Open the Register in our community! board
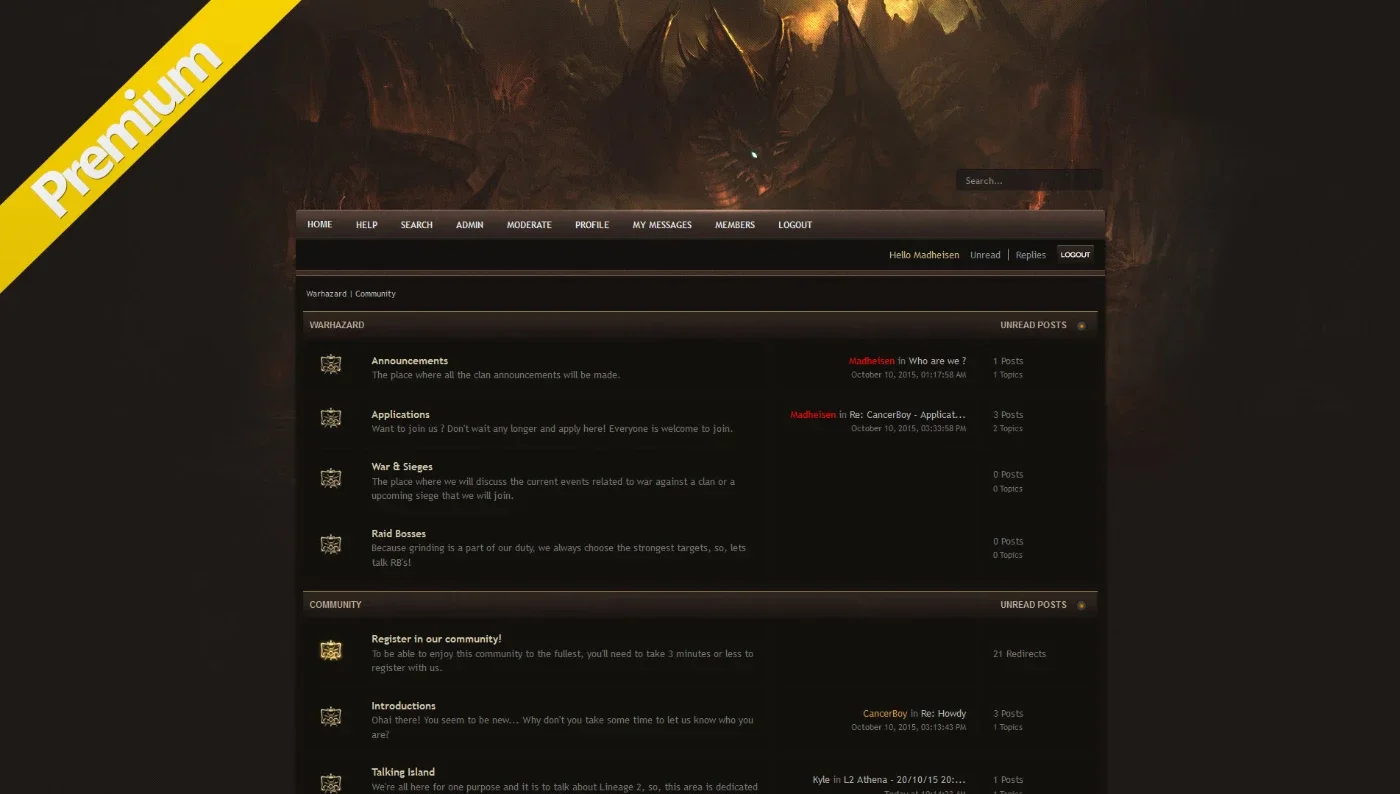1400x794 pixels. tap(436, 639)
